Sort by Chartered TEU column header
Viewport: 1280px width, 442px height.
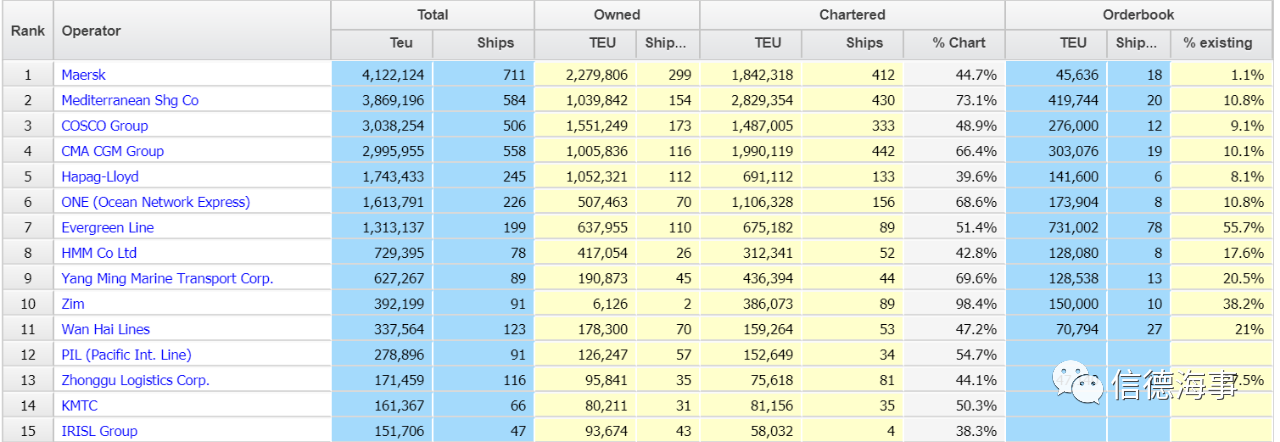751,43
